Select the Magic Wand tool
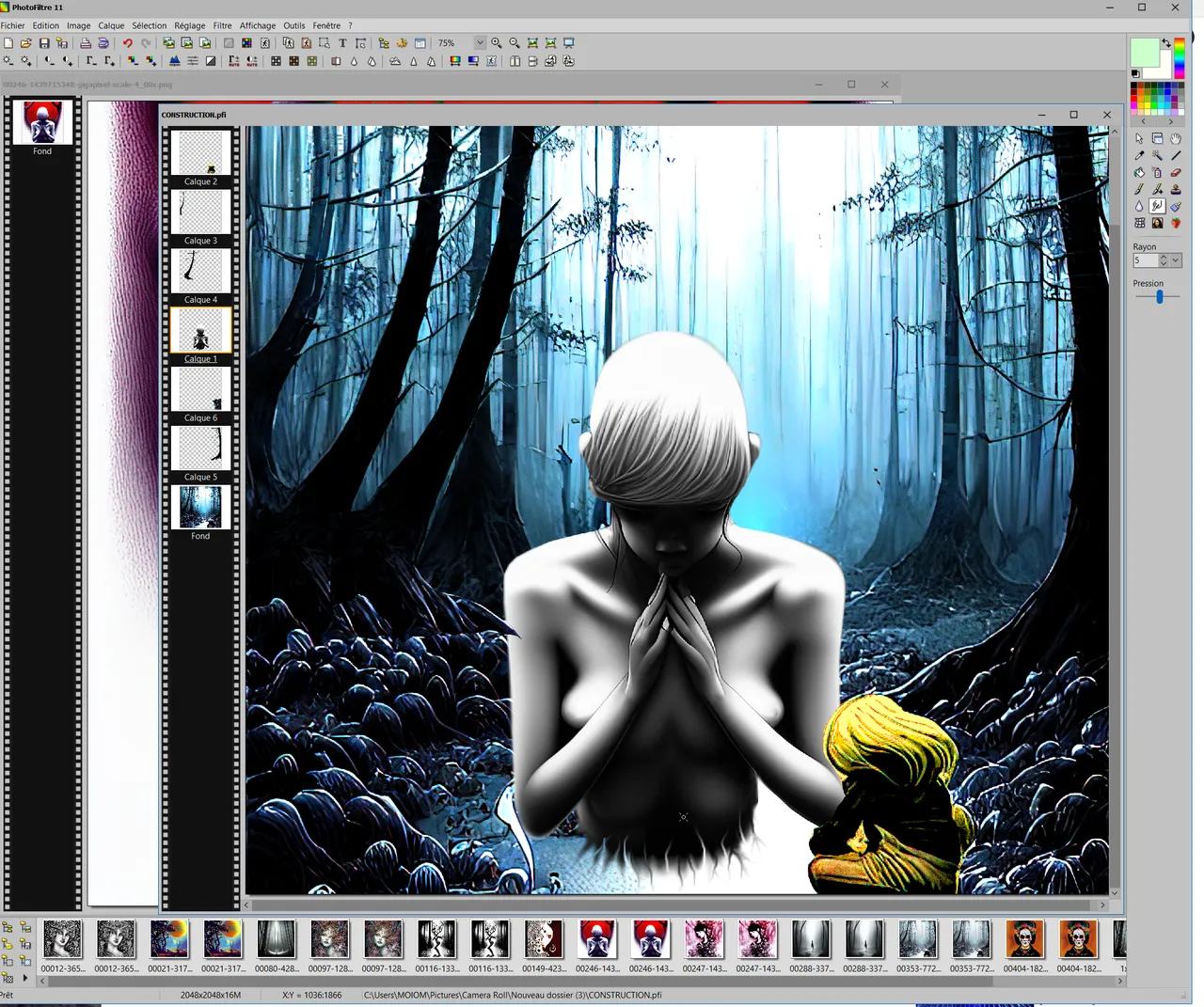Image resolution: width=1204 pixels, height=1007 pixels. click(1157, 155)
